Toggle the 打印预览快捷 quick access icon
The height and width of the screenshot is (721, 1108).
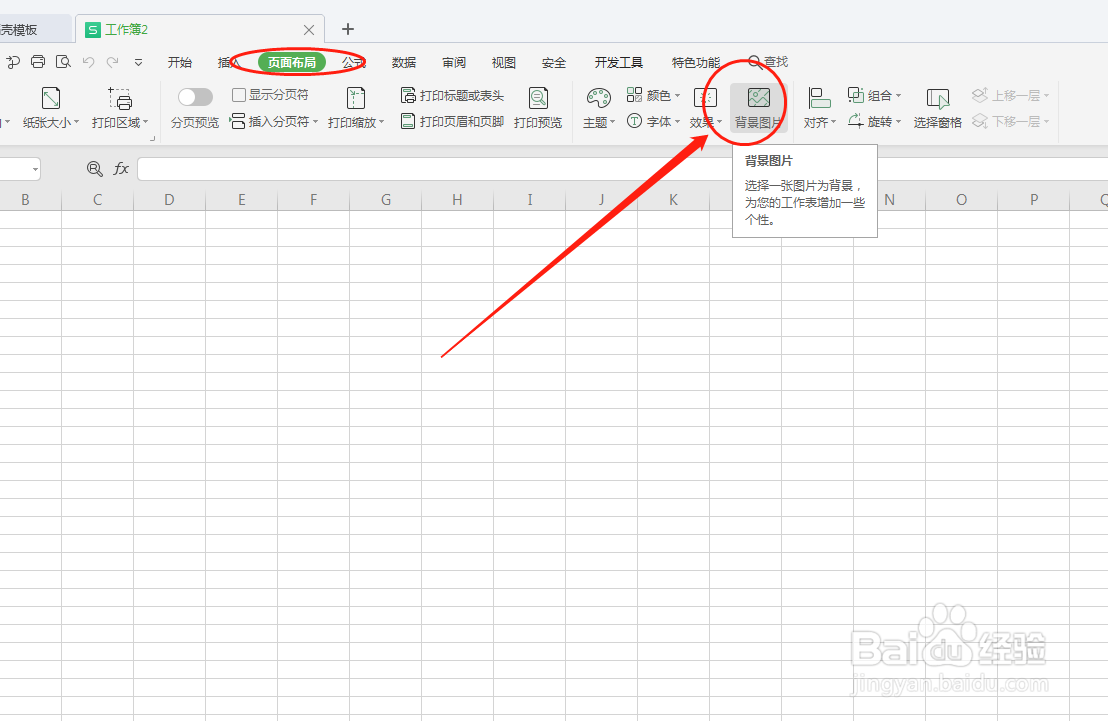pos(62,61)
